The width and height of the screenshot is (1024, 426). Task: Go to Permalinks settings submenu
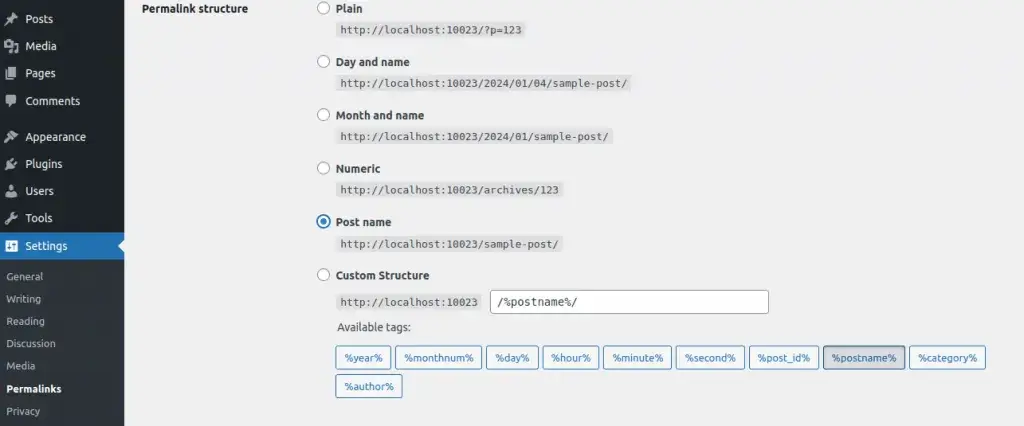point(34,389)
